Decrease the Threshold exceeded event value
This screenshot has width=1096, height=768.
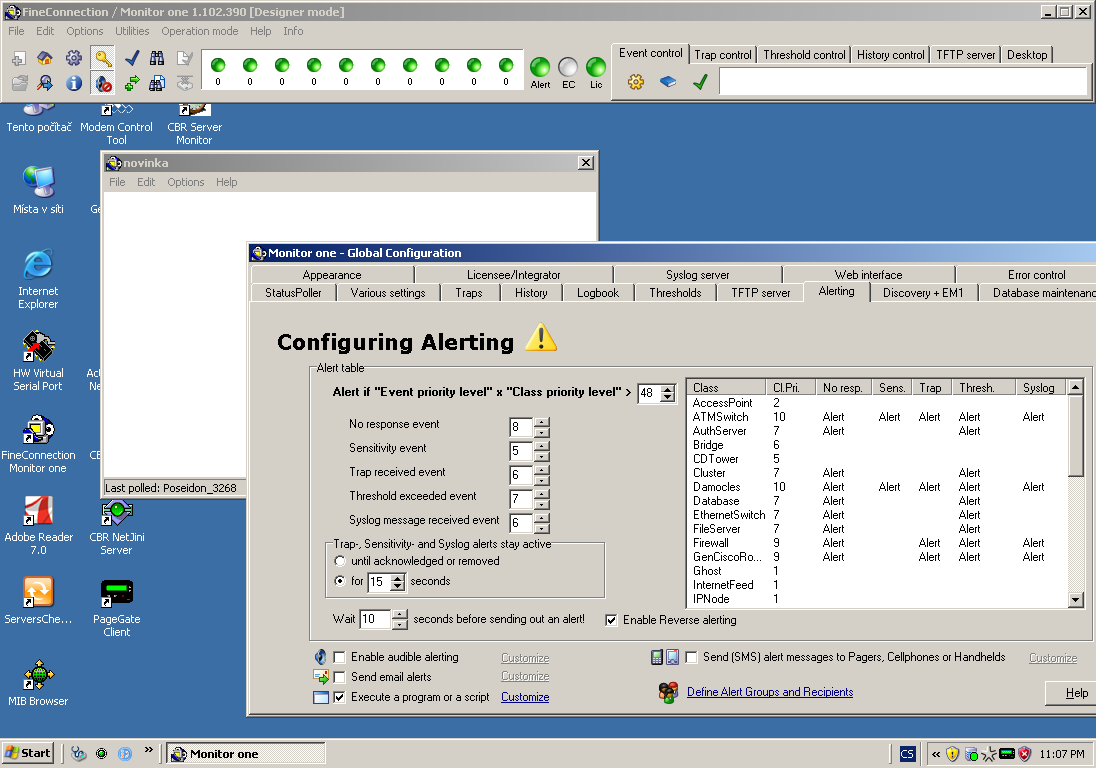coord(542,504)
